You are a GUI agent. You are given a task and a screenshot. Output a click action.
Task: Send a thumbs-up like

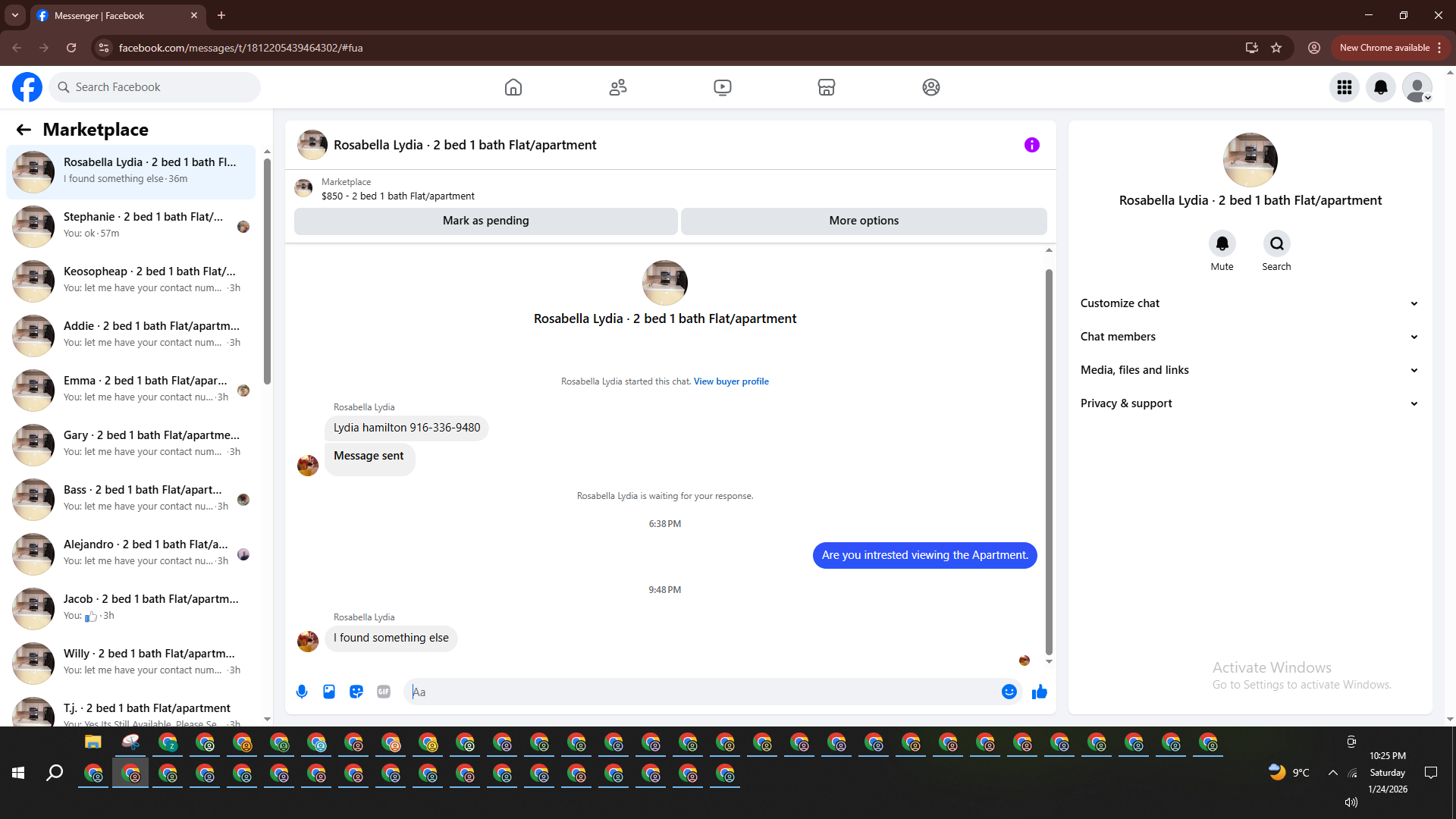click(x=1039, y=692)
